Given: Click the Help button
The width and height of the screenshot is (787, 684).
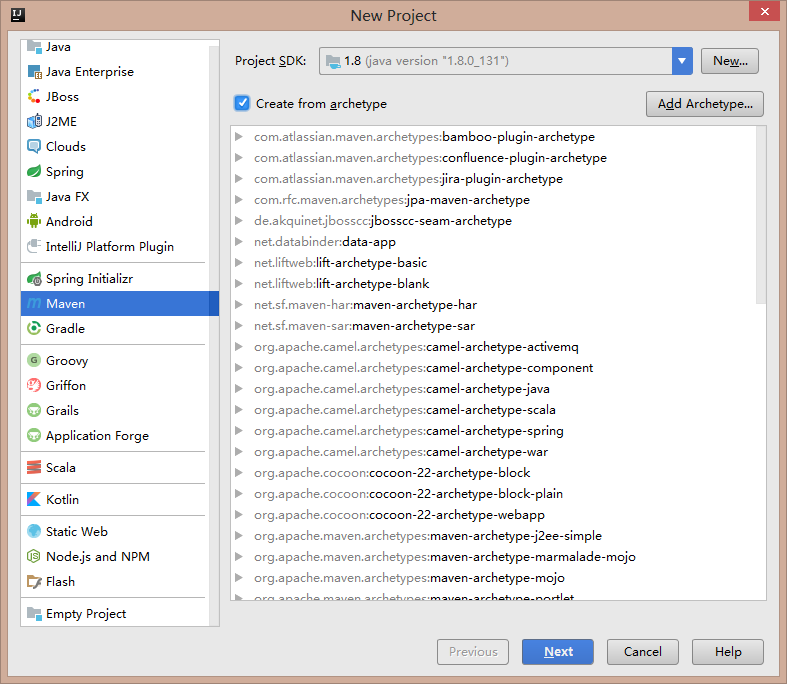Looking at the screenshot, I should pyautogui.click(x=728, y=652).
